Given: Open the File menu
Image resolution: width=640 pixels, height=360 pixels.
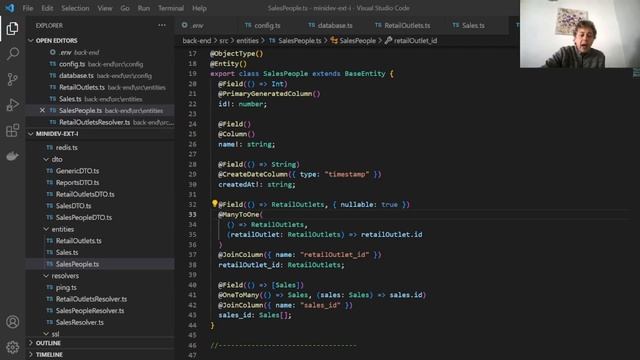Looking at the screenshot, I should [28, 8].
